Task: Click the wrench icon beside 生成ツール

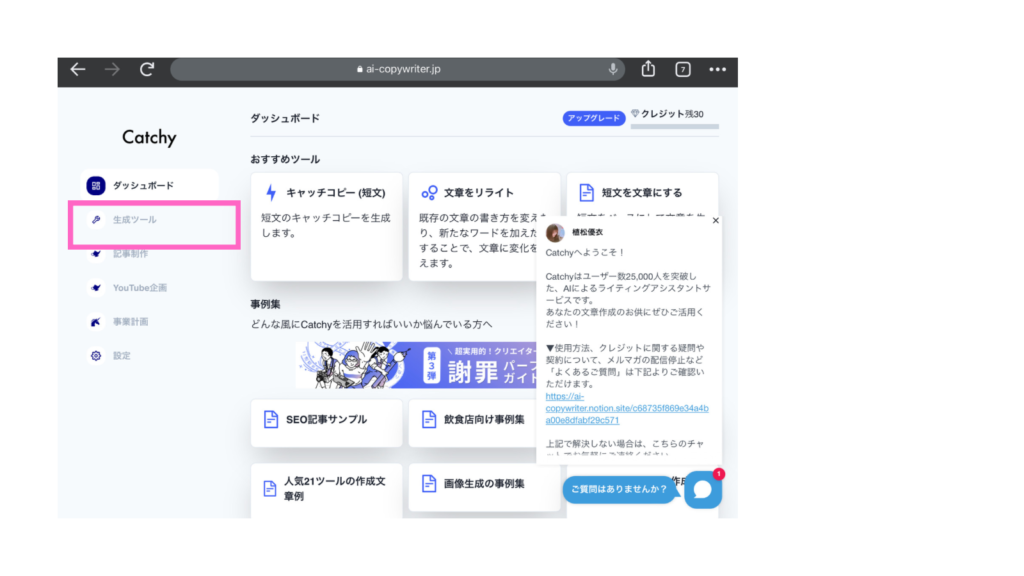Action: click(x=96, y=220)
